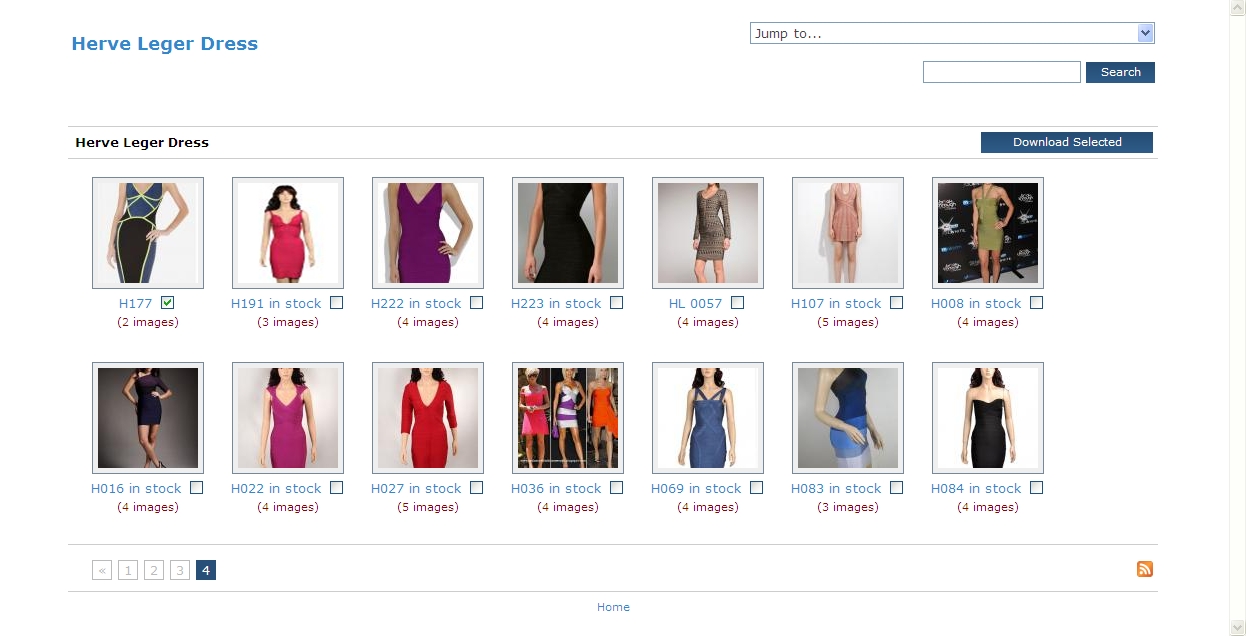This screenshot has height=636, width=1246.
Task: Open the HL 0057 patterned dress thumbnail
Action: tap(708, 233)
